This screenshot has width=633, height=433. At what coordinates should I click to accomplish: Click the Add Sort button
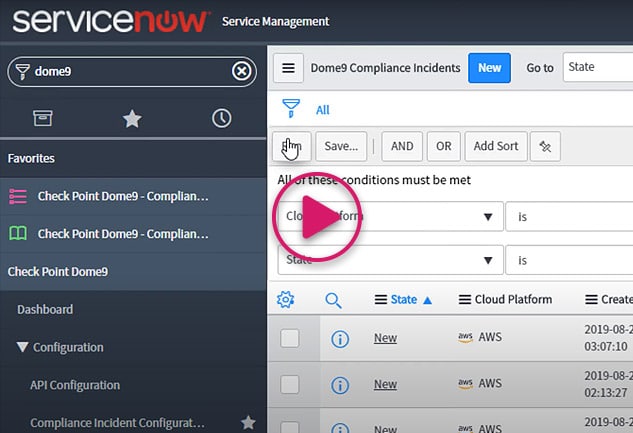point(496,146)
